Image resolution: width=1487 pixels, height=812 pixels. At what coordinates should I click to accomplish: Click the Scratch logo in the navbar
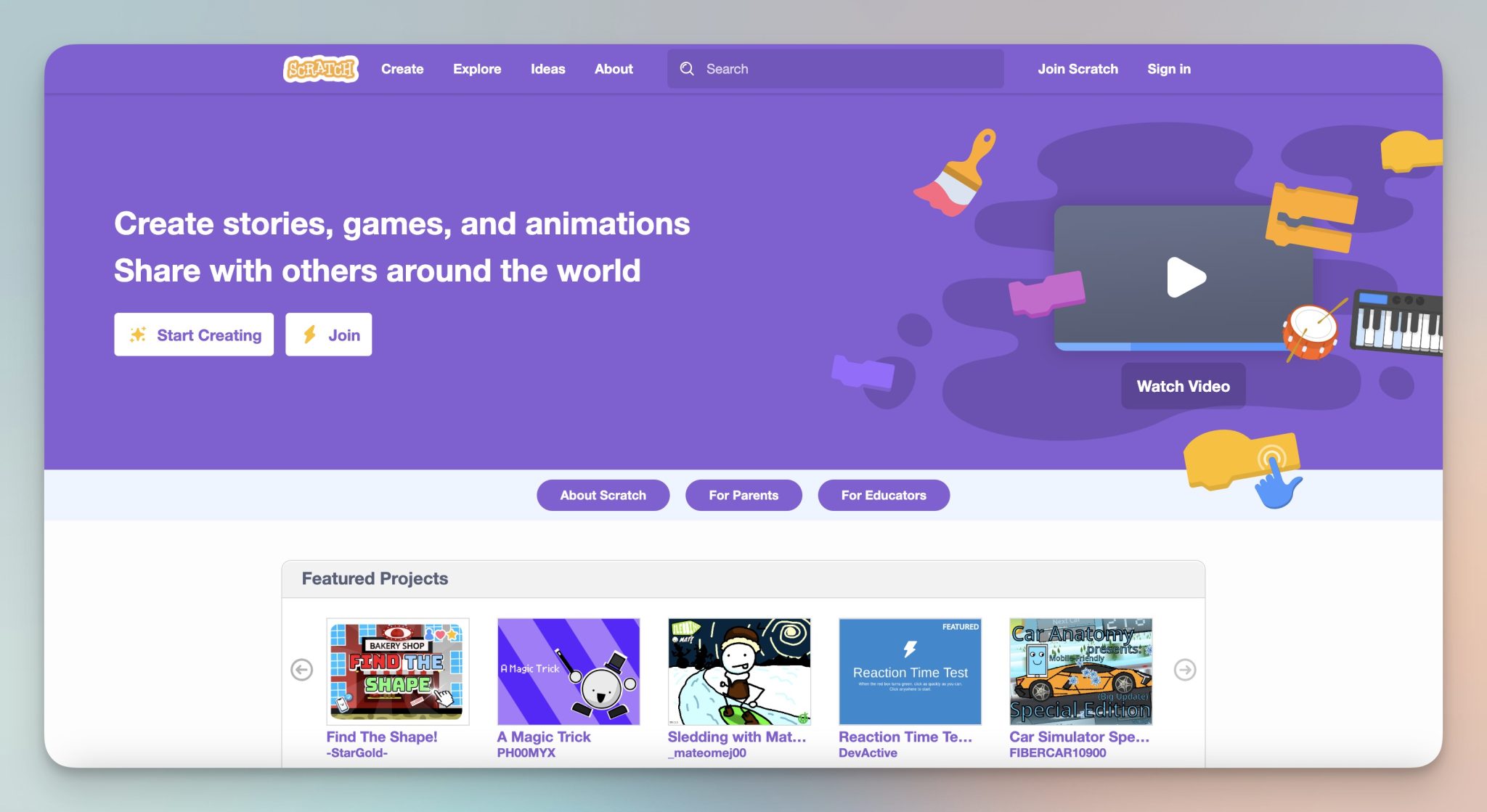(x=320, y=69)
